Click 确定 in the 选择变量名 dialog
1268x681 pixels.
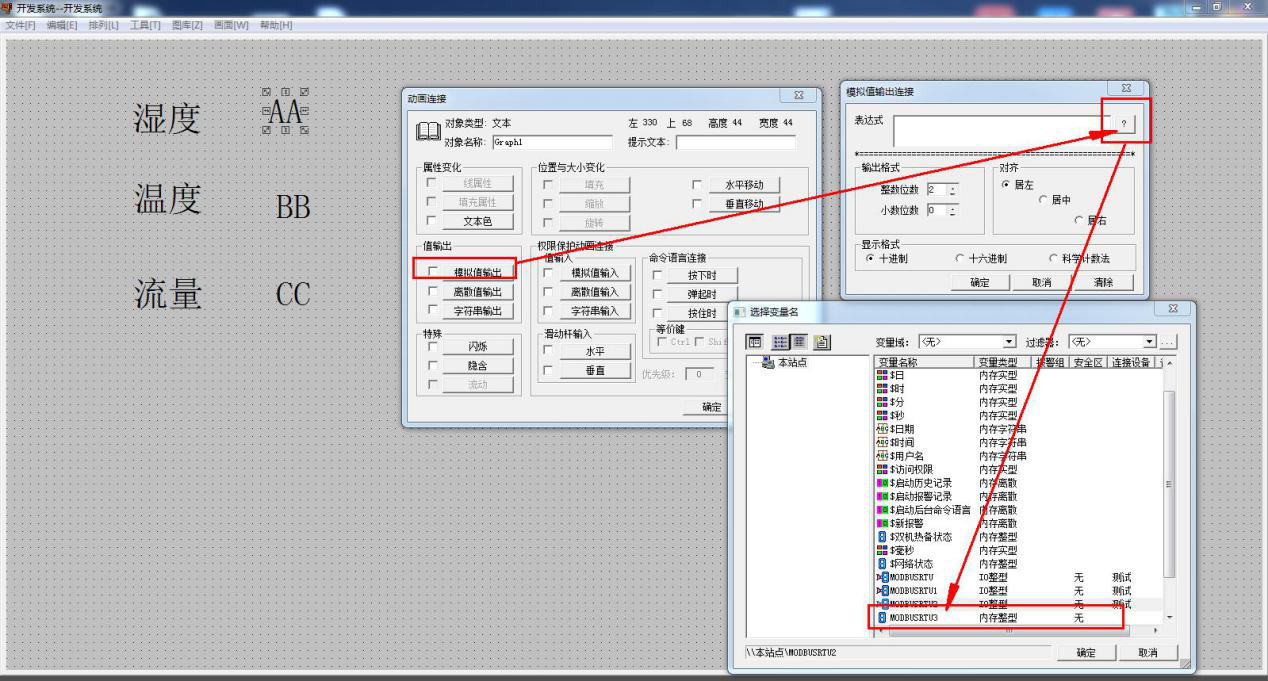click(x=1086, y=653)
